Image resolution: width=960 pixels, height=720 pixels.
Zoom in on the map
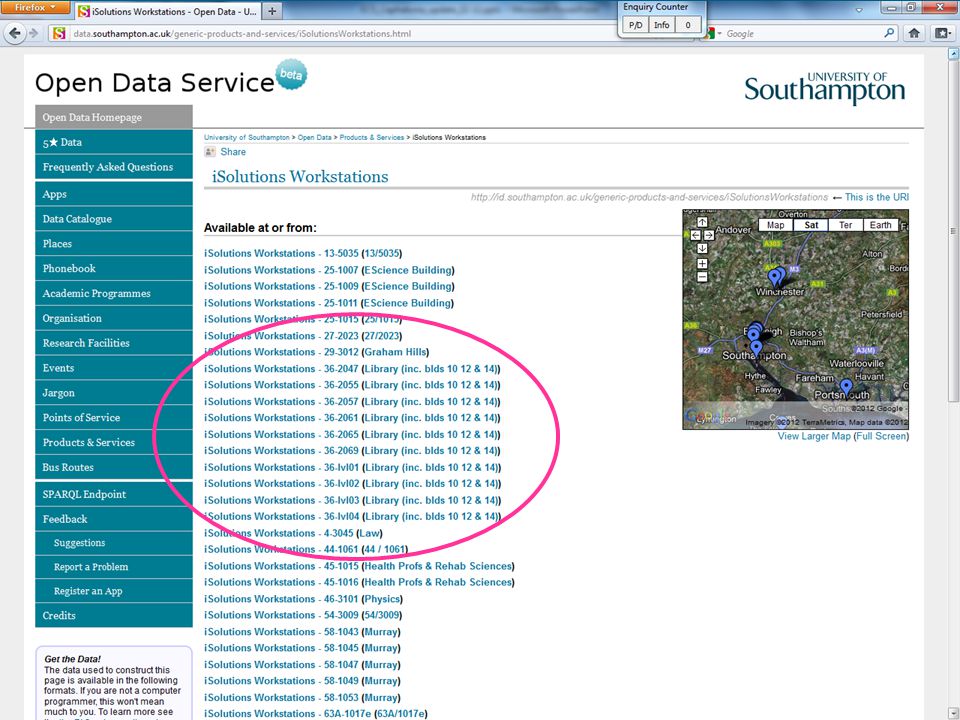(702, 264)
